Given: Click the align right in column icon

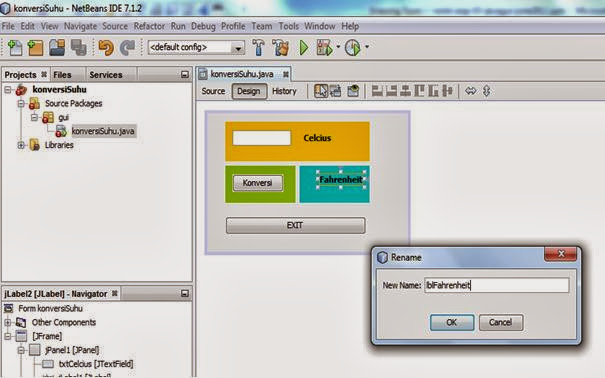Looking at the screenshot, I should pos(391,91).
